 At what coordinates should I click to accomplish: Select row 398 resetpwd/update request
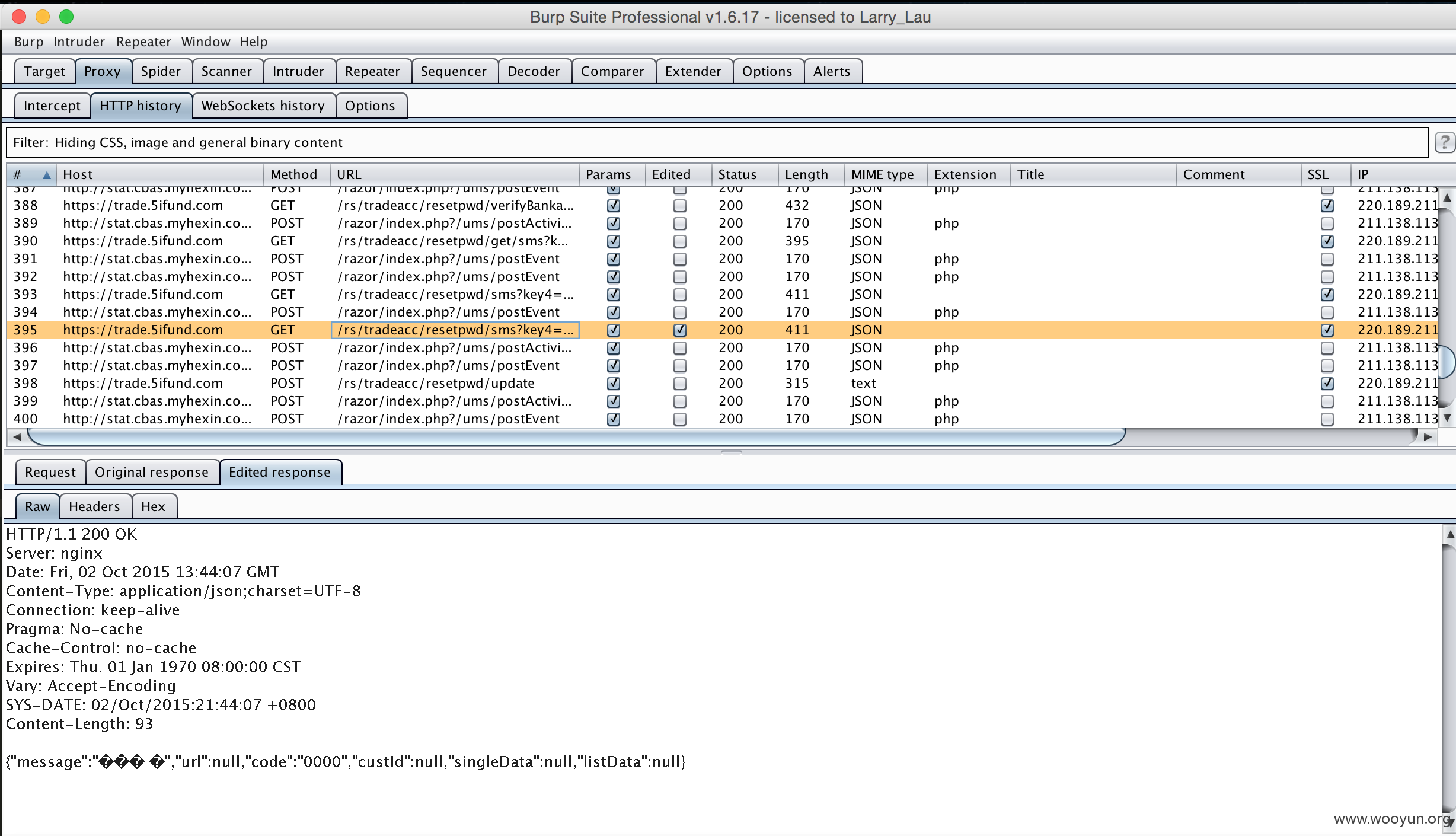point(723,384)
